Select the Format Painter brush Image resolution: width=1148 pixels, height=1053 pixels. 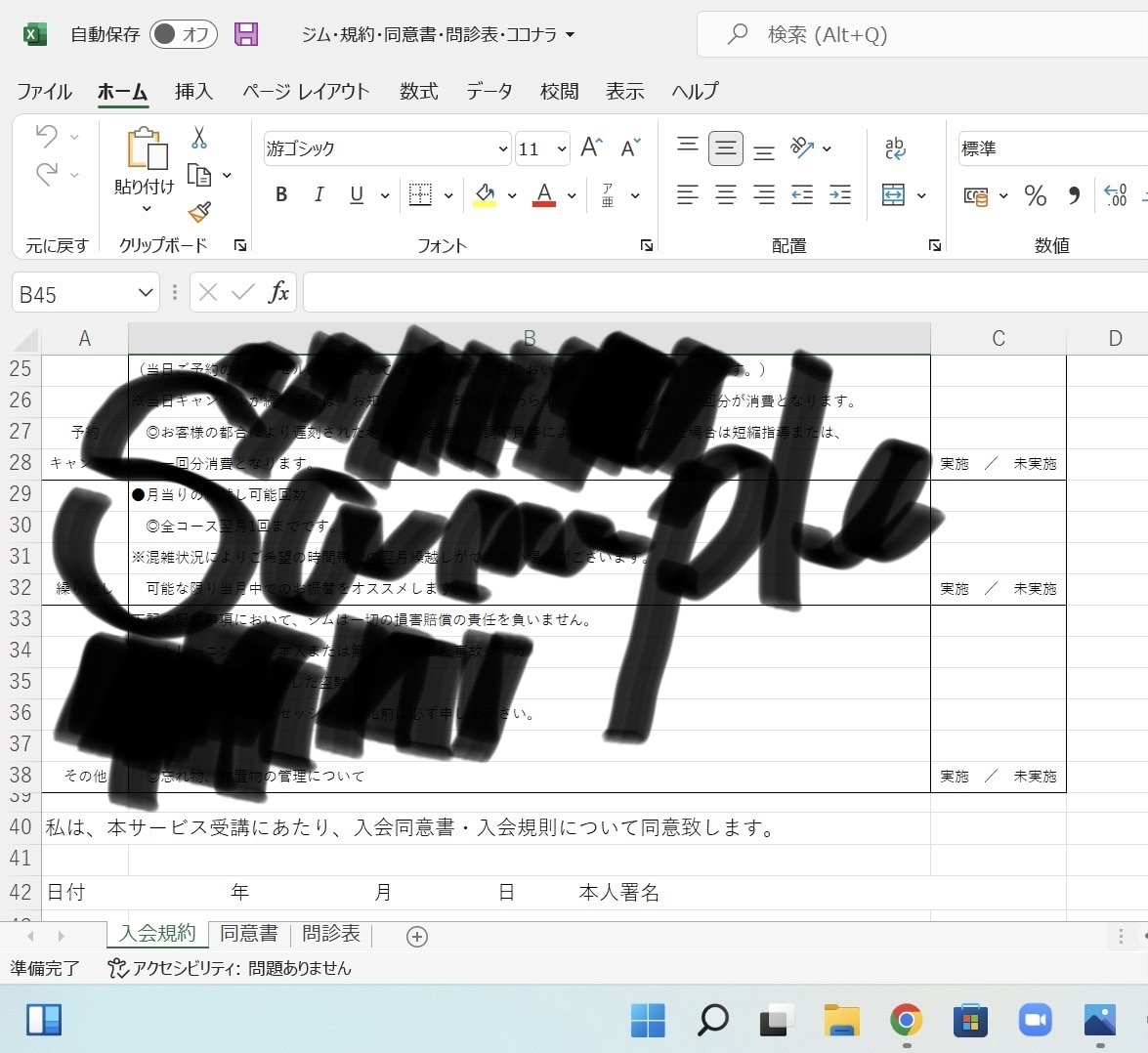pyautogui.click(x=199, y=212)
